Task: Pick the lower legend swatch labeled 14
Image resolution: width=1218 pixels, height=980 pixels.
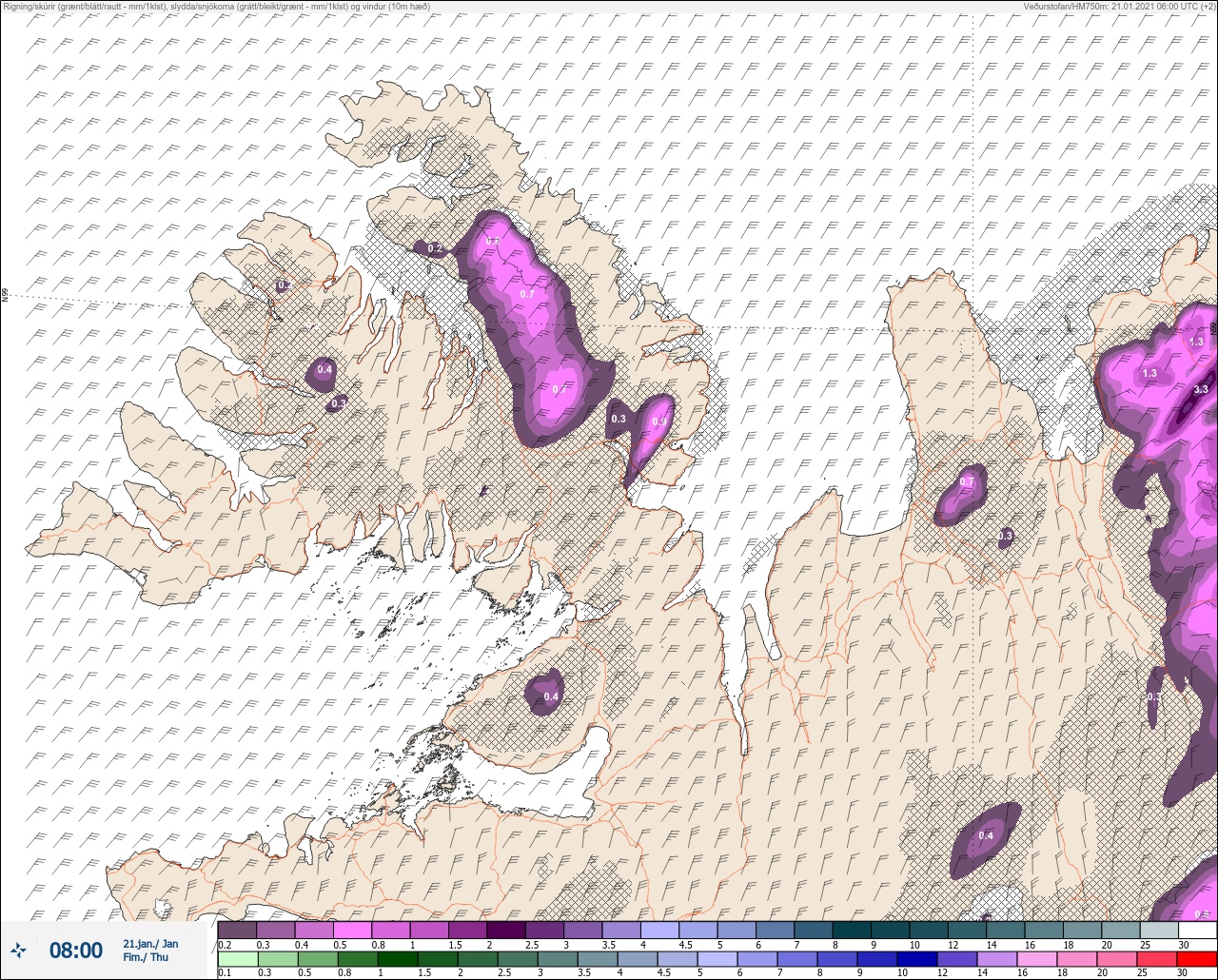Action: (996, 959)
